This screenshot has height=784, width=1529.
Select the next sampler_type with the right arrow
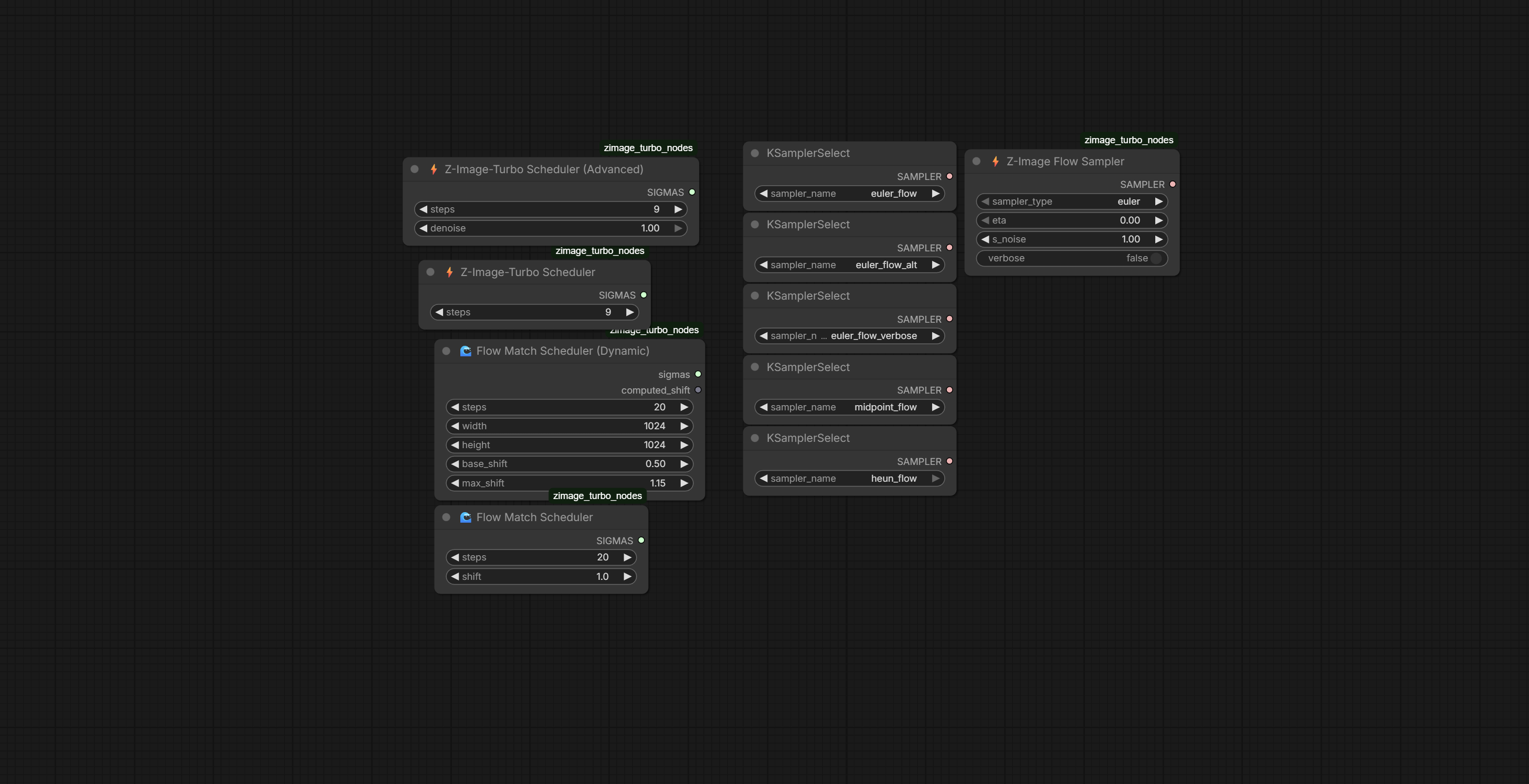click(x=1159, y=202)
